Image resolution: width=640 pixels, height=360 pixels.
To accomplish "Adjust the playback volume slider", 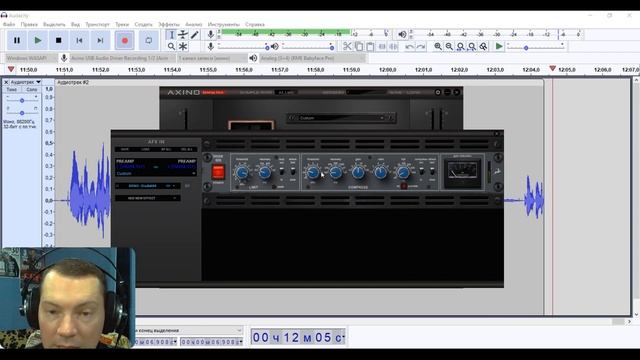I will pos(307,47).
